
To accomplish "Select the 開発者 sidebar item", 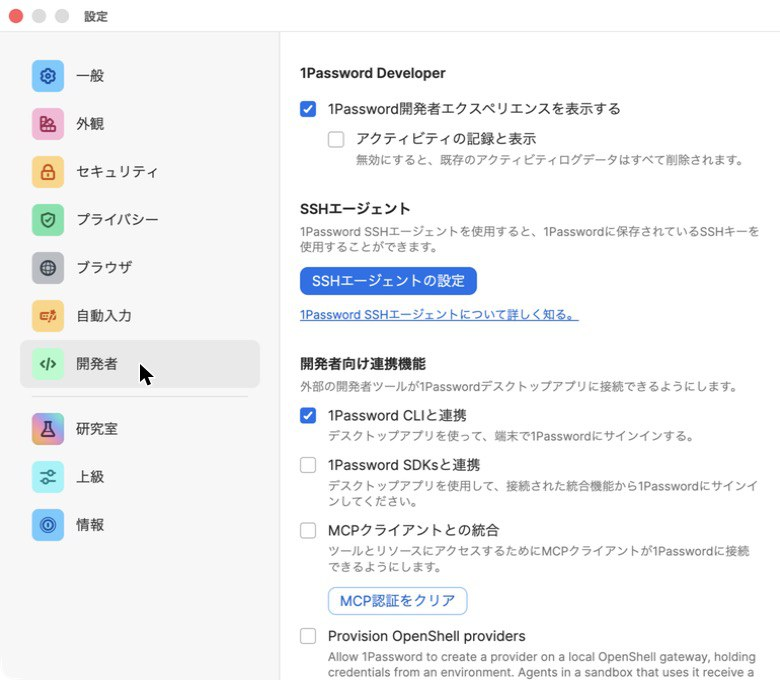I will click(140, 364).
